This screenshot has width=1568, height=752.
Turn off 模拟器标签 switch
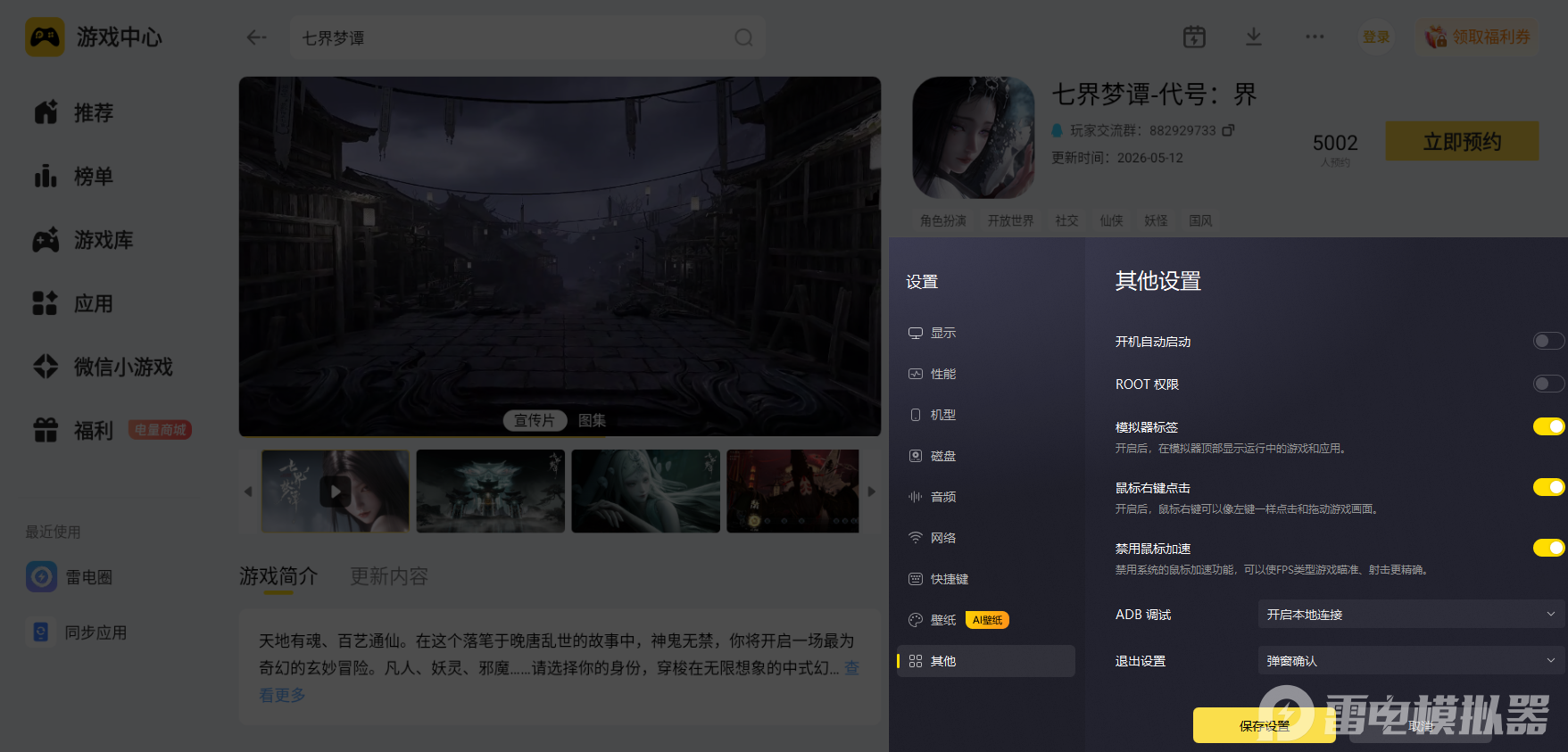point(1548,426)
